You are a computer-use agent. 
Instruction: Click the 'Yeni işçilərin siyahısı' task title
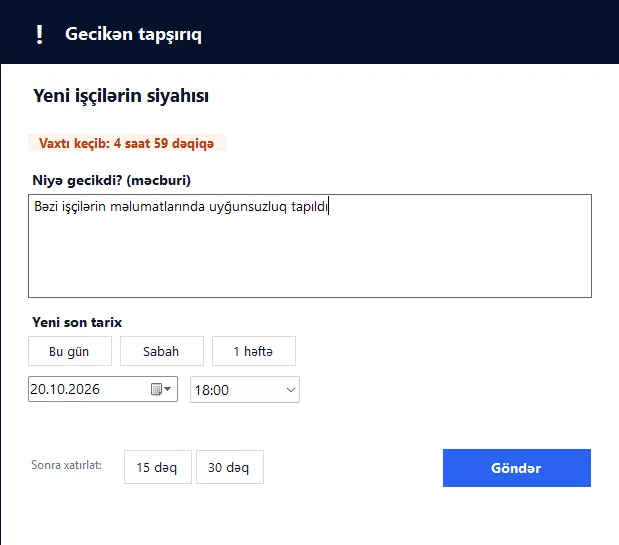121,96
